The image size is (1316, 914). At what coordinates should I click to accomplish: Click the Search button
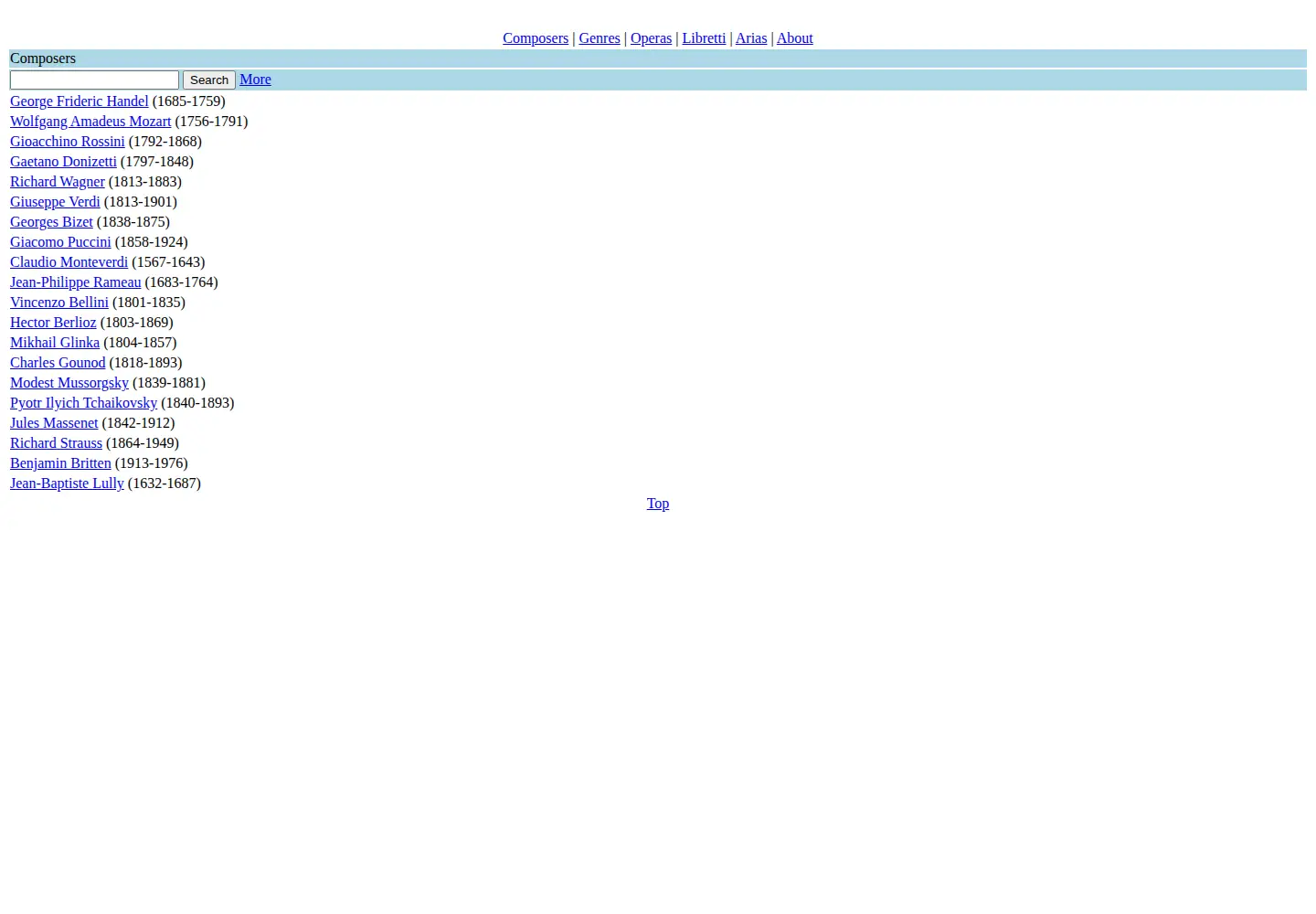tap(209, 80)
